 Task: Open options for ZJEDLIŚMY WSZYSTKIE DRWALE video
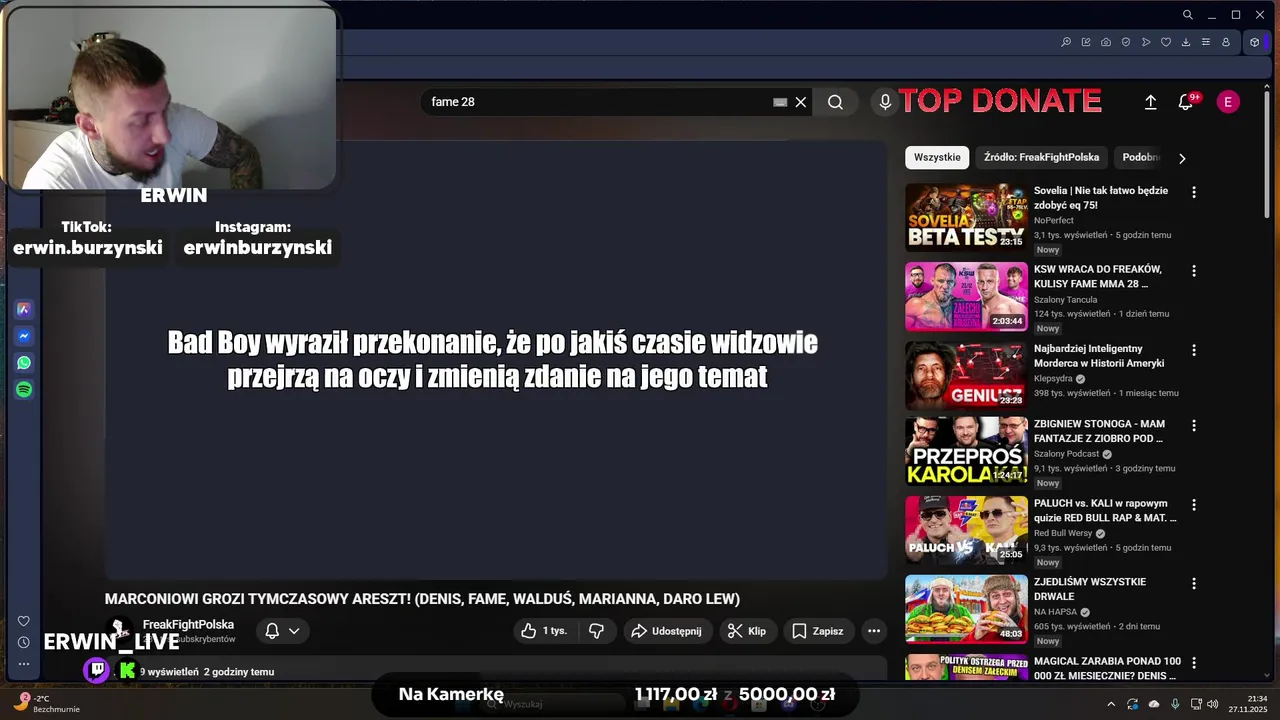tap(1193, 583)
